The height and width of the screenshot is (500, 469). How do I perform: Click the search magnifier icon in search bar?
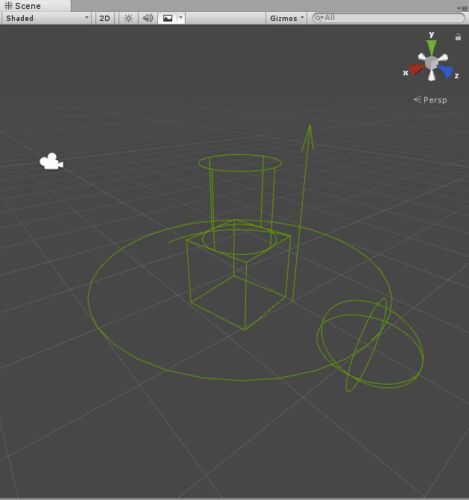click(318, 18)
